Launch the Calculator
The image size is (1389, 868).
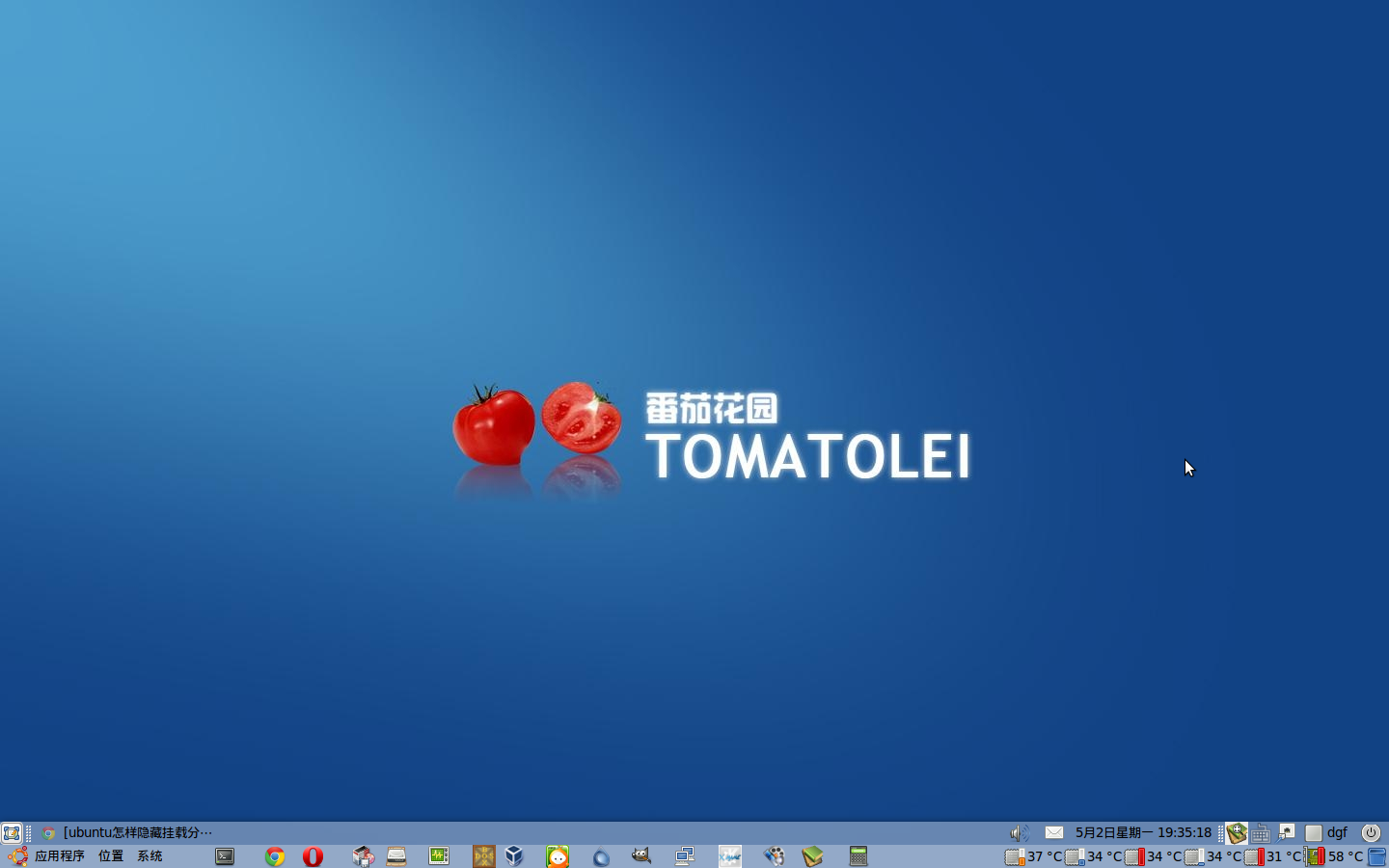pyautogui.click(x=858, y=856)
